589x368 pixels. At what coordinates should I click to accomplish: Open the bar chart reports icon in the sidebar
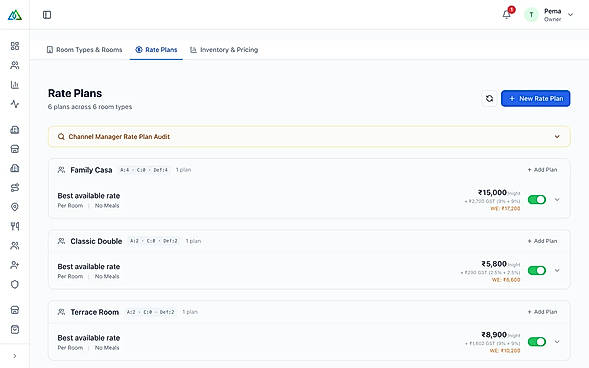15,84
